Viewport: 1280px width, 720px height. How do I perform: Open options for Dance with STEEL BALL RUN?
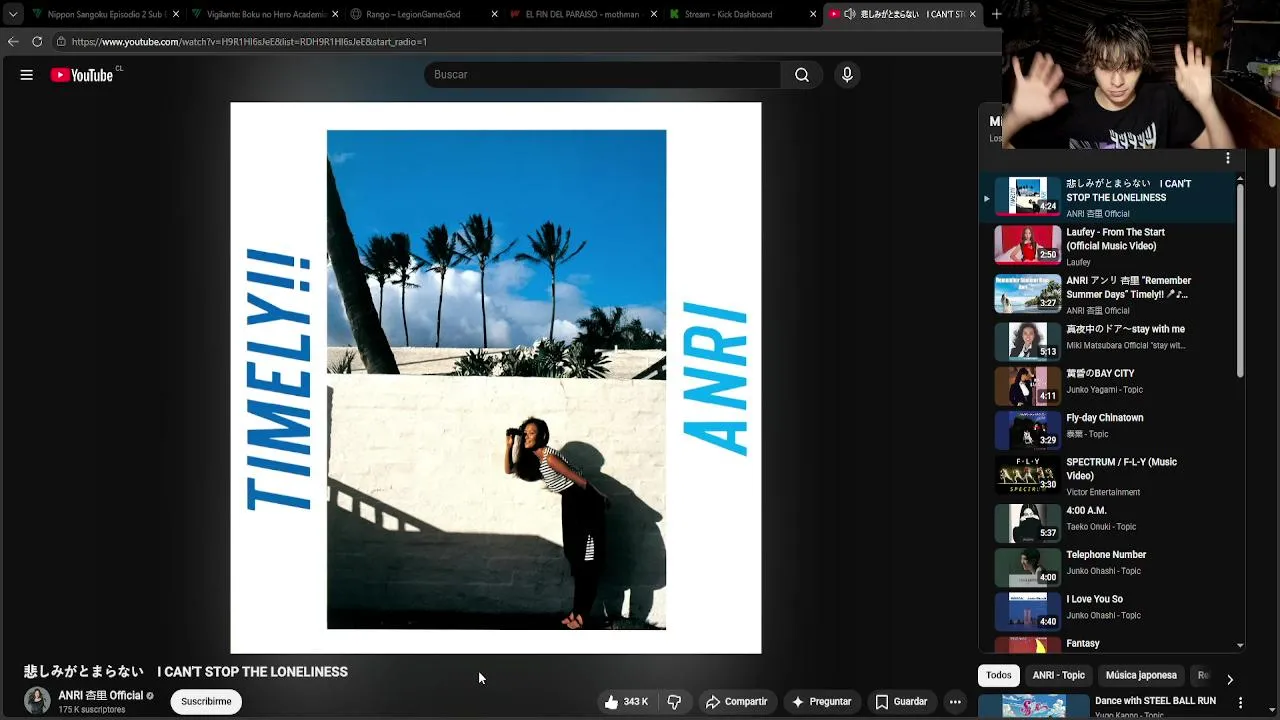(x=1240, y=703)
